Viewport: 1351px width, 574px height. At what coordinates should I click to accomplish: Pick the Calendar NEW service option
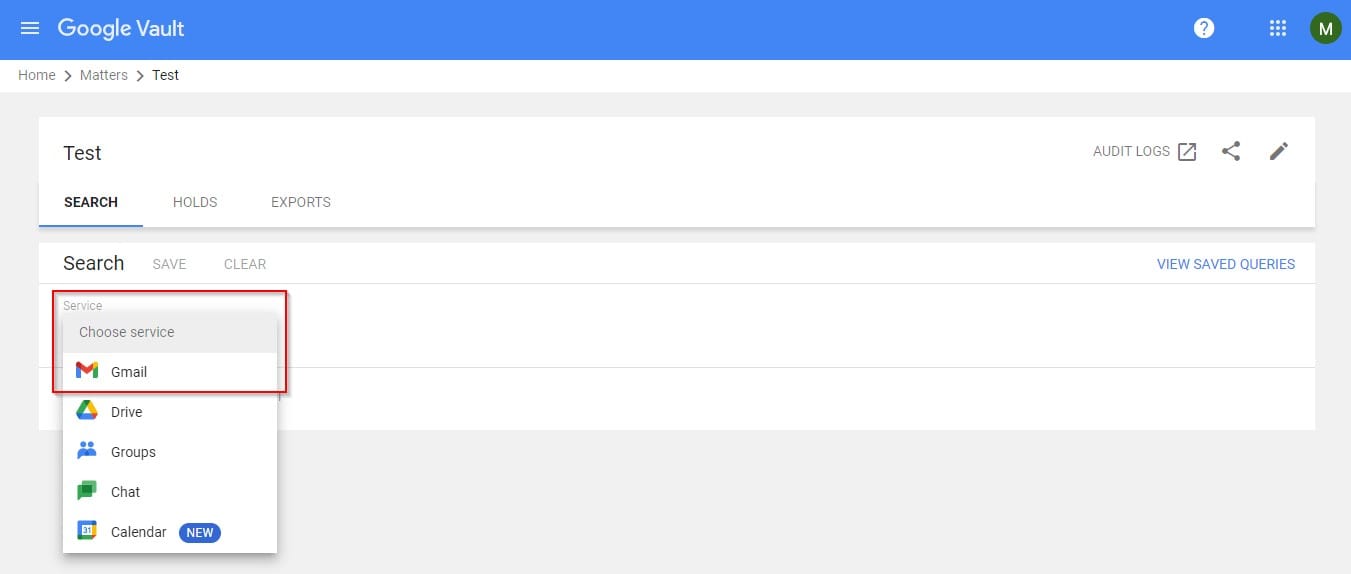coord(139,532)
